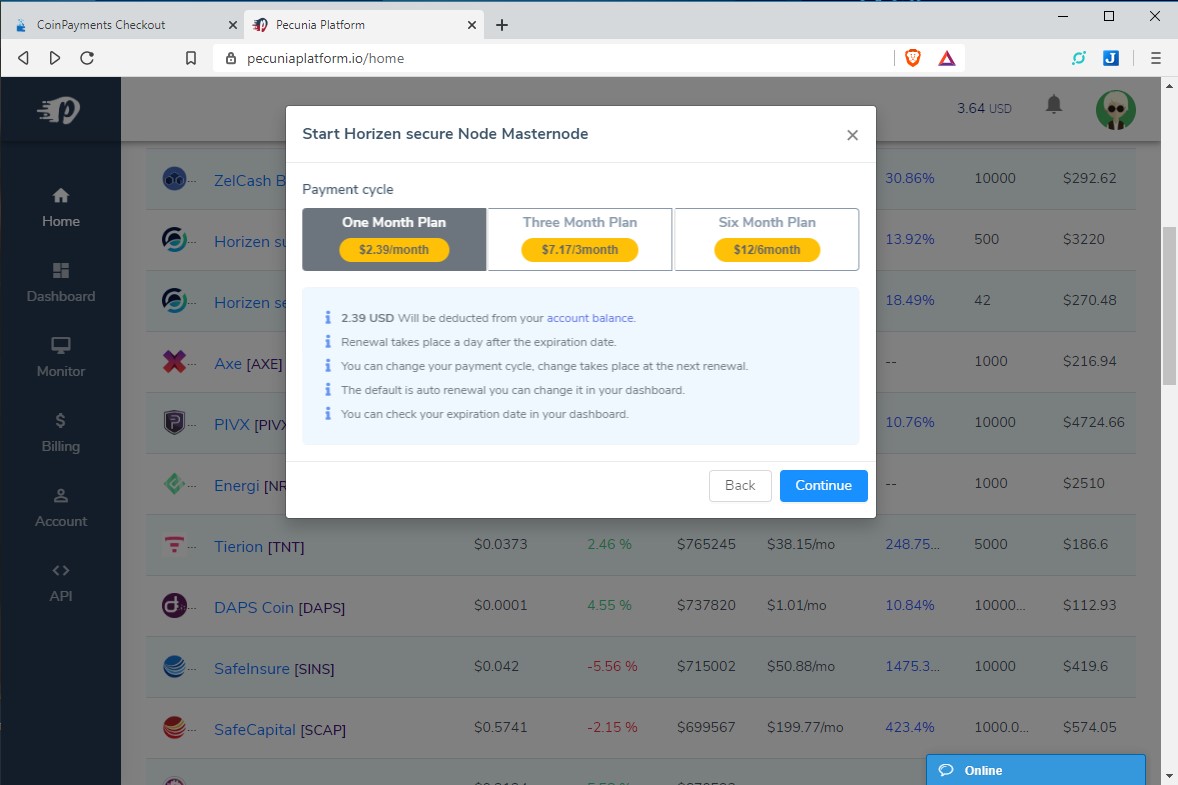Go forward with the browser forward arrow
Image resolution: width=1178 pixels, height=785 pixels.
[x=55, y=58]
